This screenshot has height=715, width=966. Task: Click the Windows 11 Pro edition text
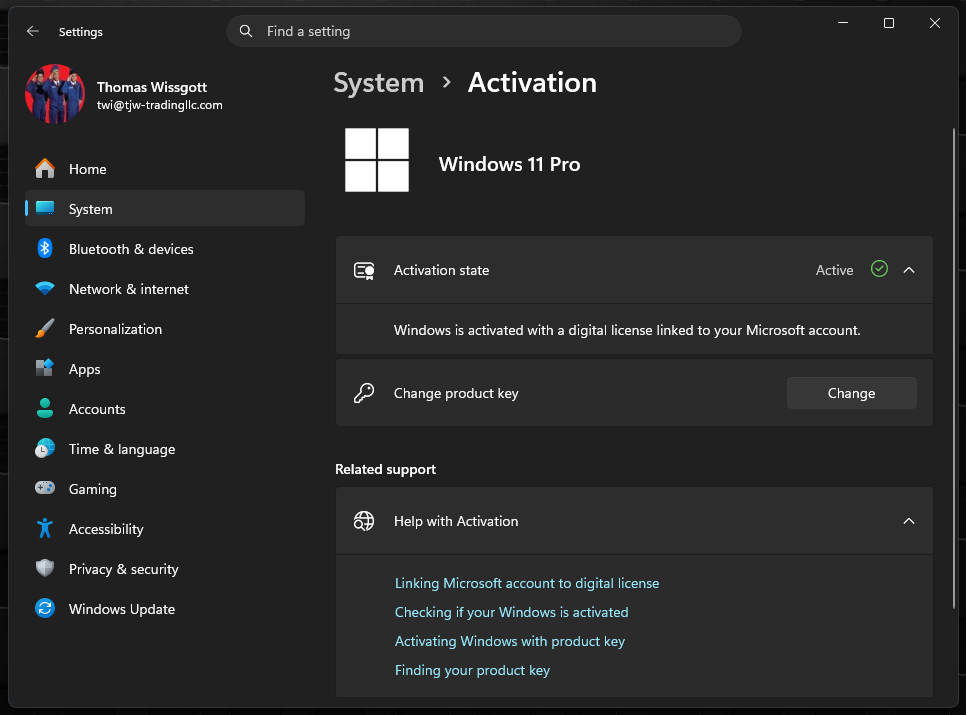[509, 164]
